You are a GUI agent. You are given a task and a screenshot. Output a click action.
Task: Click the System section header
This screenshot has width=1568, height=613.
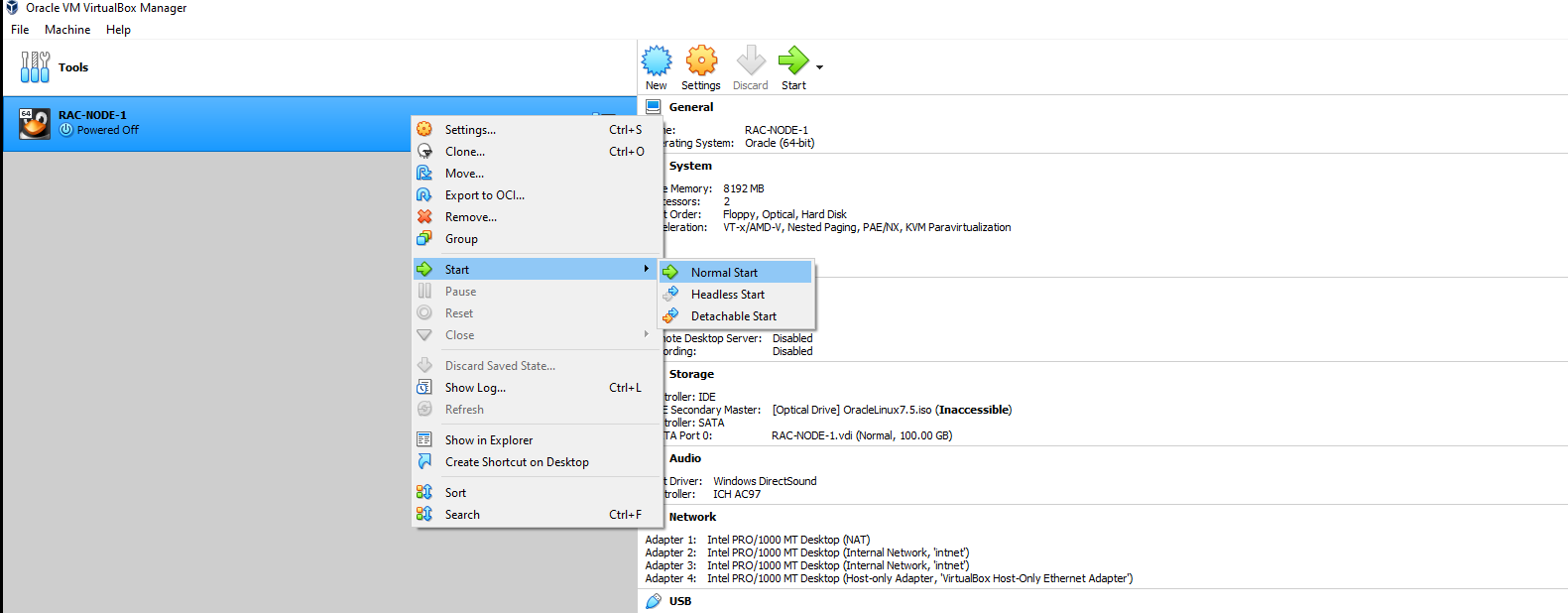tap(690, 166)
